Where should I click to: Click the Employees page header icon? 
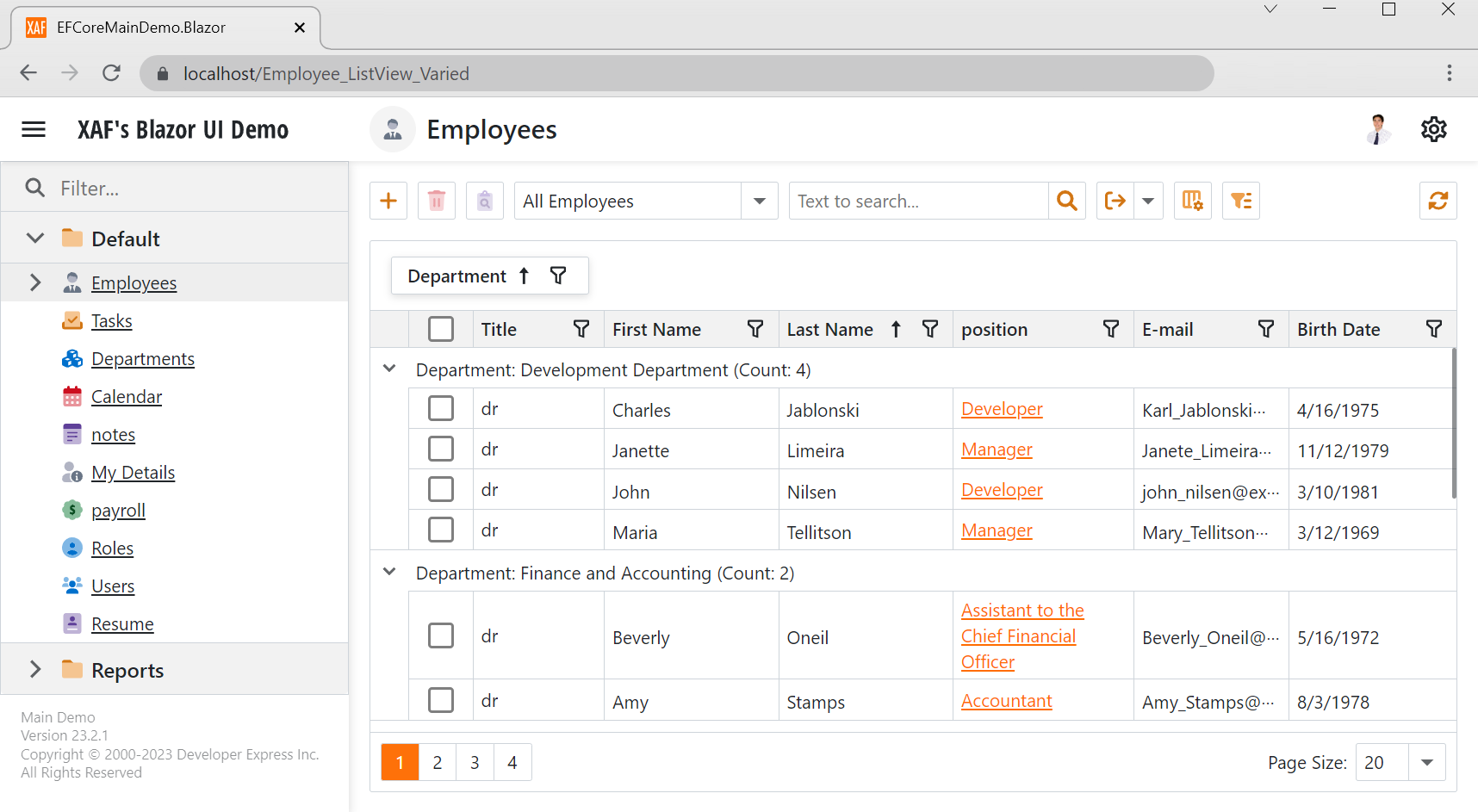393,129
